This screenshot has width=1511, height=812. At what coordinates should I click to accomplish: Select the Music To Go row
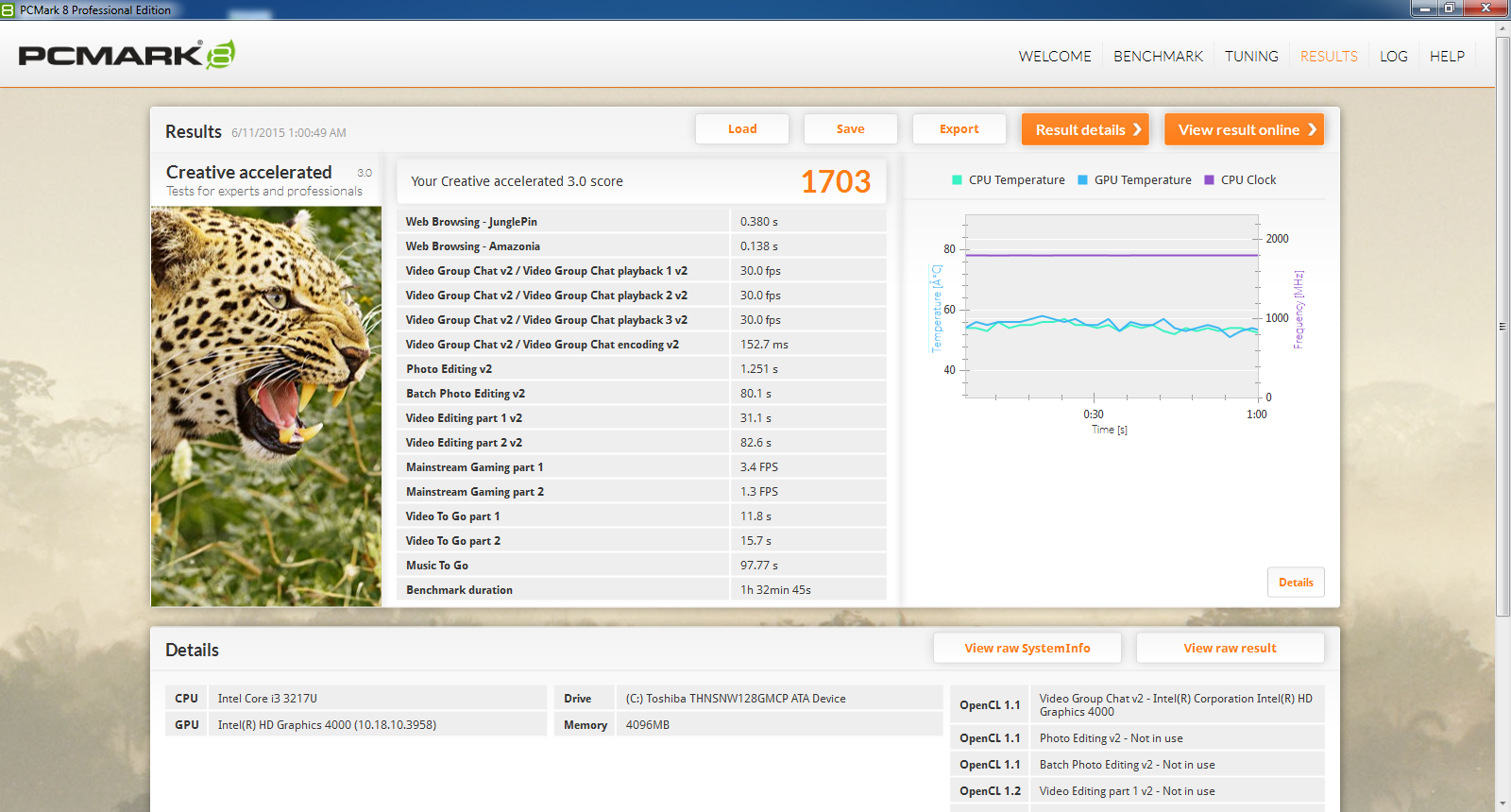641,566
